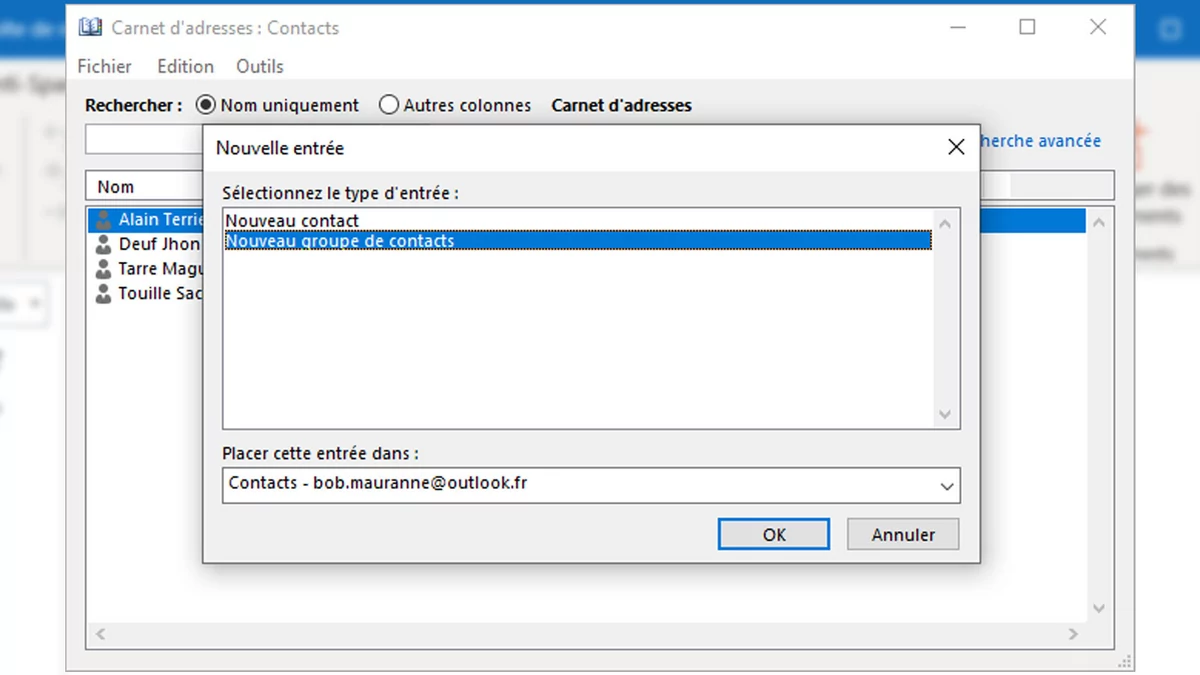Confirm with the OK button

pyautogui.click(x=773, y=535)
